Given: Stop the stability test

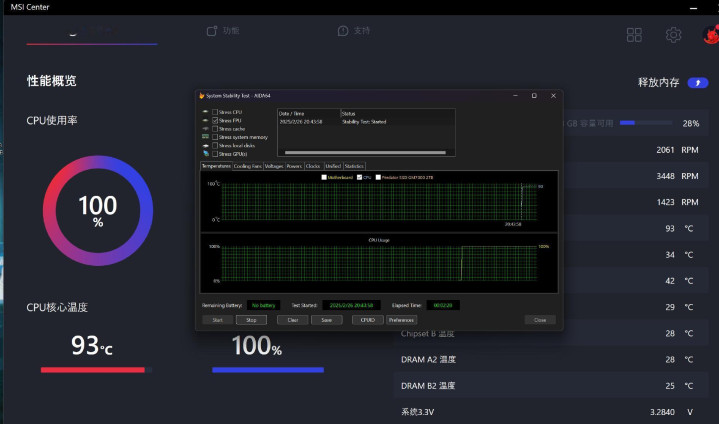Looking at the screenshot, I should [251, 320].
